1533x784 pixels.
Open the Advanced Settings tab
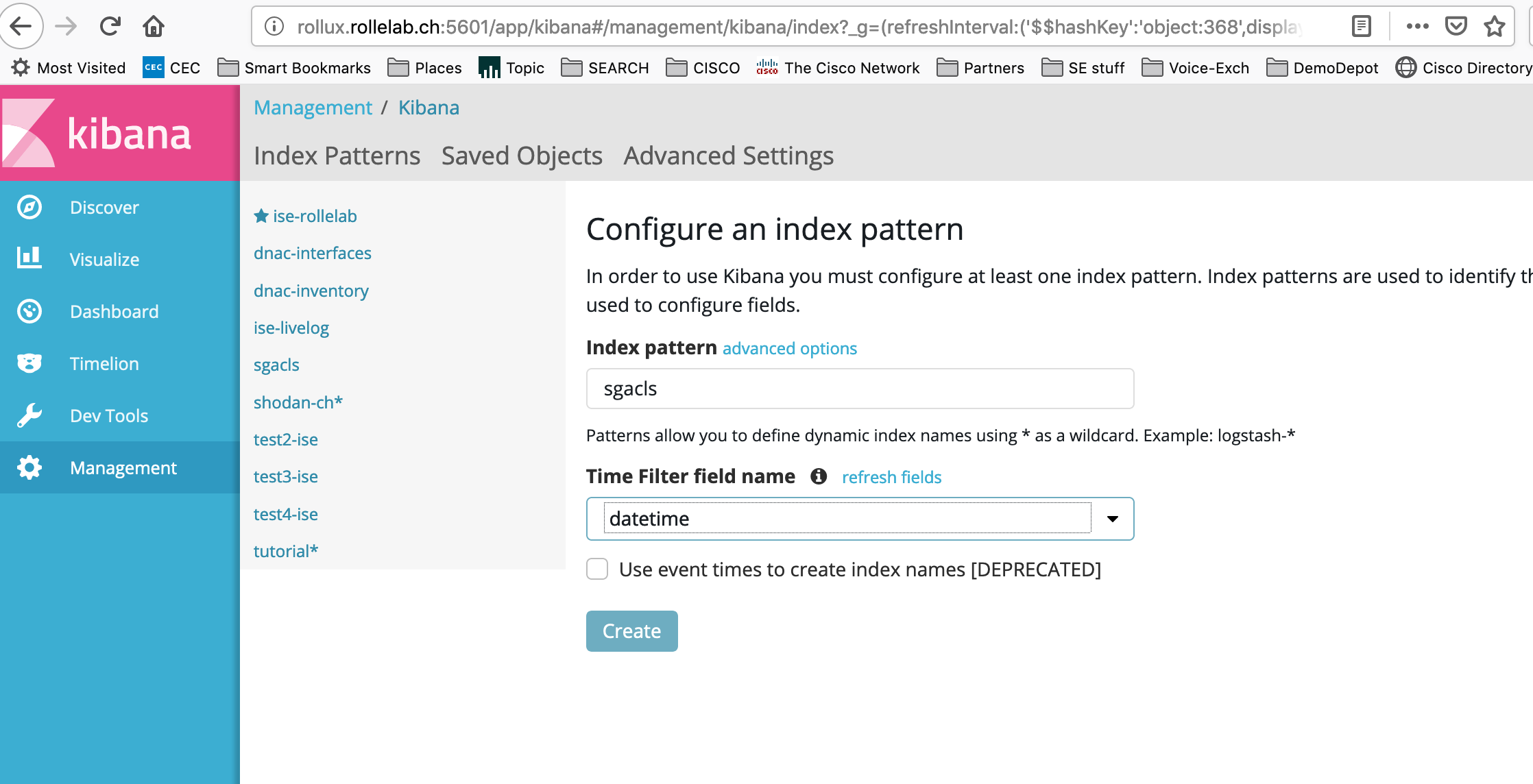tap(728, 156)
